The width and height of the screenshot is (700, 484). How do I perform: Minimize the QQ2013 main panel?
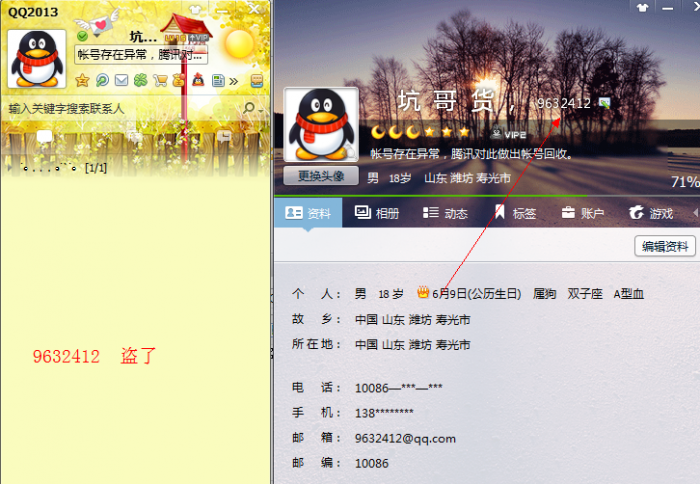click(222, 9)
